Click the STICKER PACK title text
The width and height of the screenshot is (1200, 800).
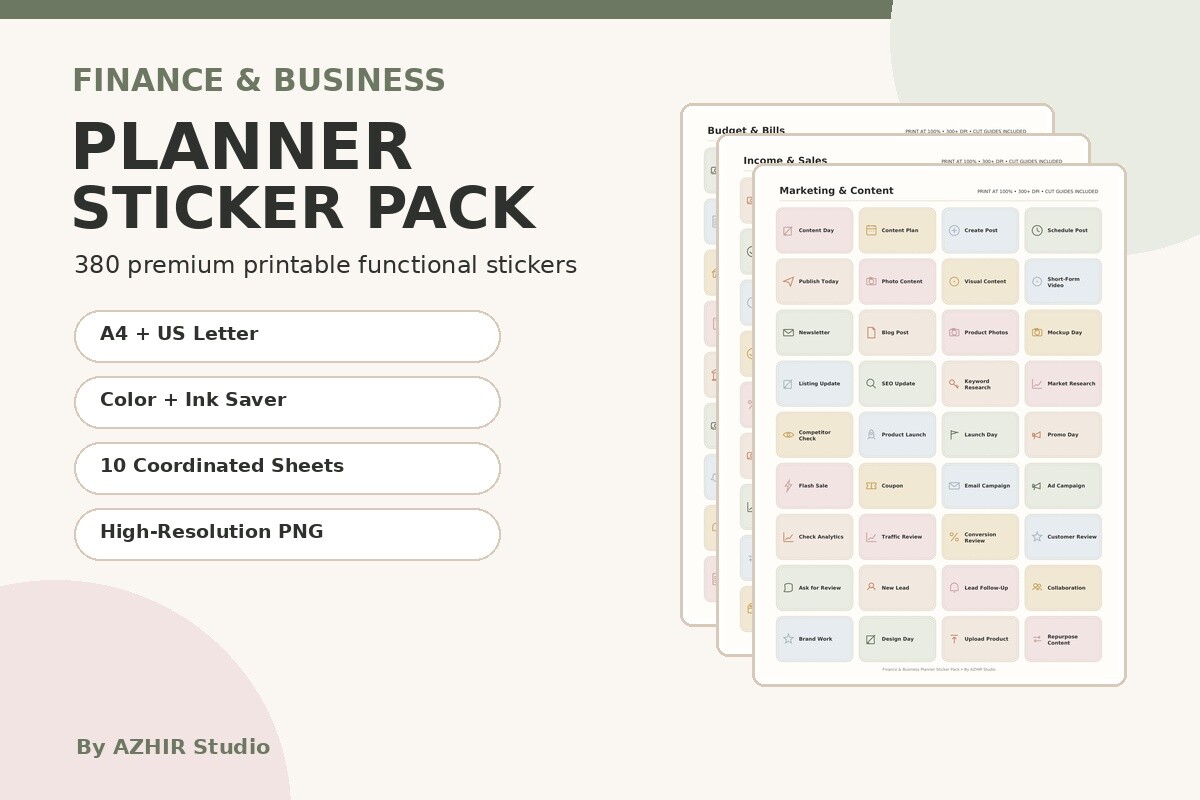[x=302, y=209]
